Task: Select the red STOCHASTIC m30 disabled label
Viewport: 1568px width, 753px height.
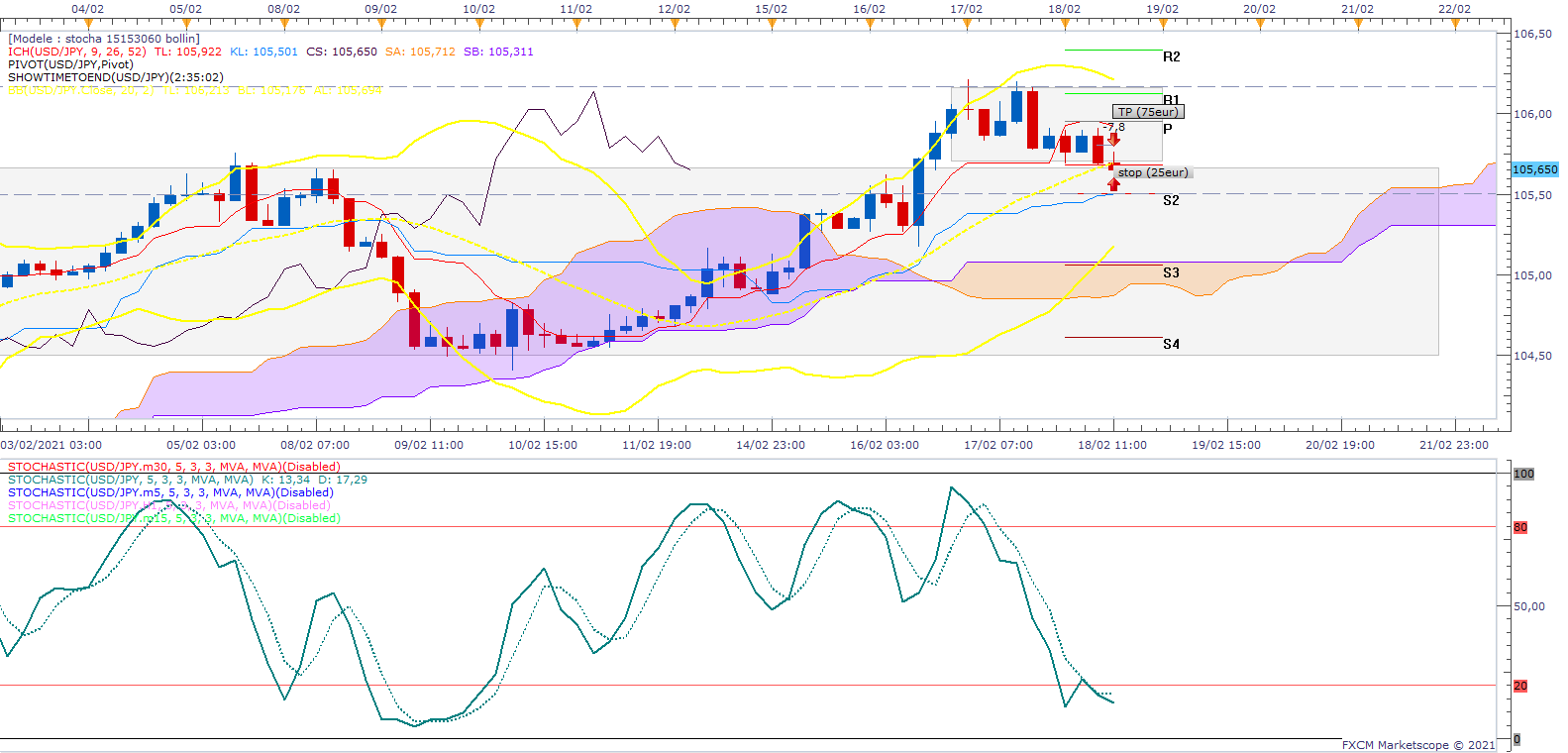Action: [x=174, y=467]
